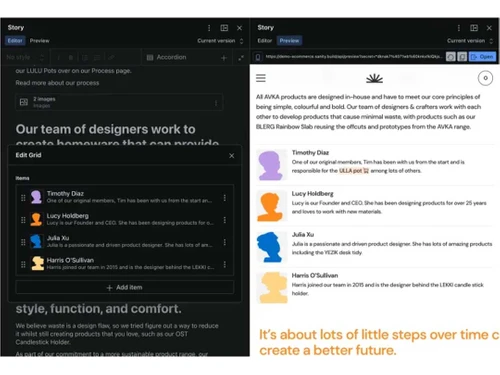Select the highlighted Preview tab in right pane
Viewport: 500px width, 375px height.
(x=289, y=41)
